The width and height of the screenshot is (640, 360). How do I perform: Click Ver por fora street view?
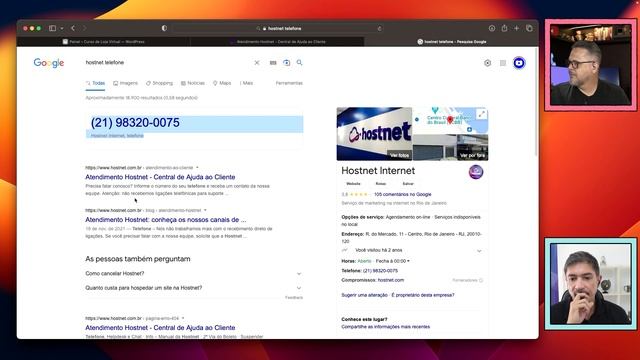[x=472, y=156]
